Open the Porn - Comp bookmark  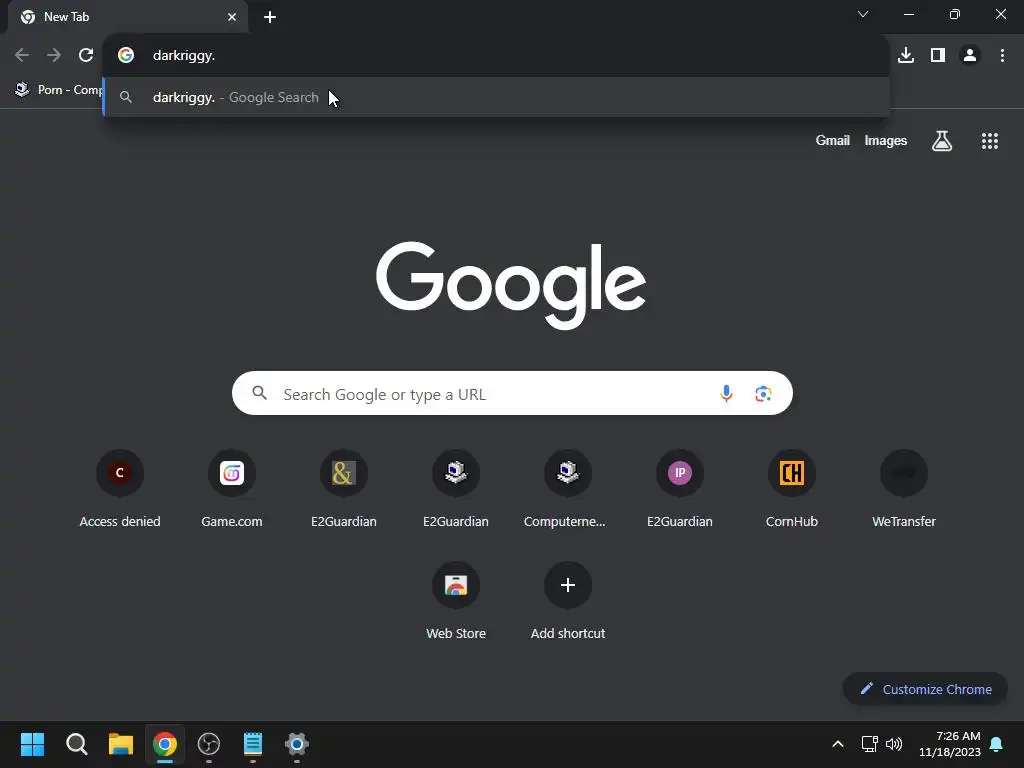coord(59,89)
